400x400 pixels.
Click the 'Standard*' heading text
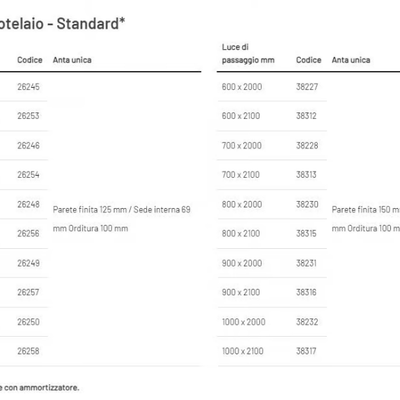point(91,24)
